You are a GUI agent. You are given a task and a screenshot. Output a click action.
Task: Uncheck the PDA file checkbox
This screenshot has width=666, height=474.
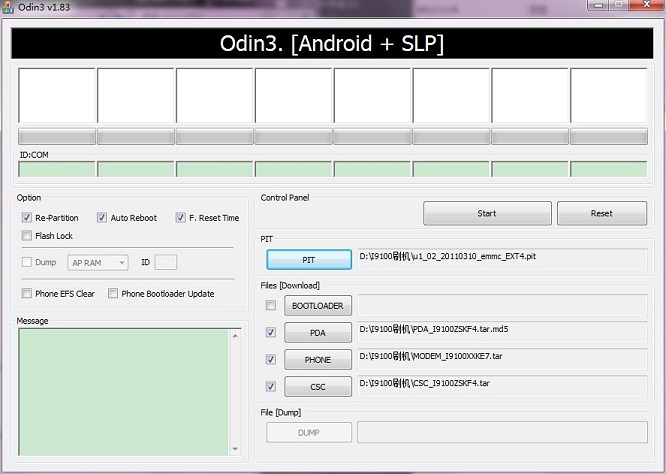pyautogui.click(x=271, y=332)
